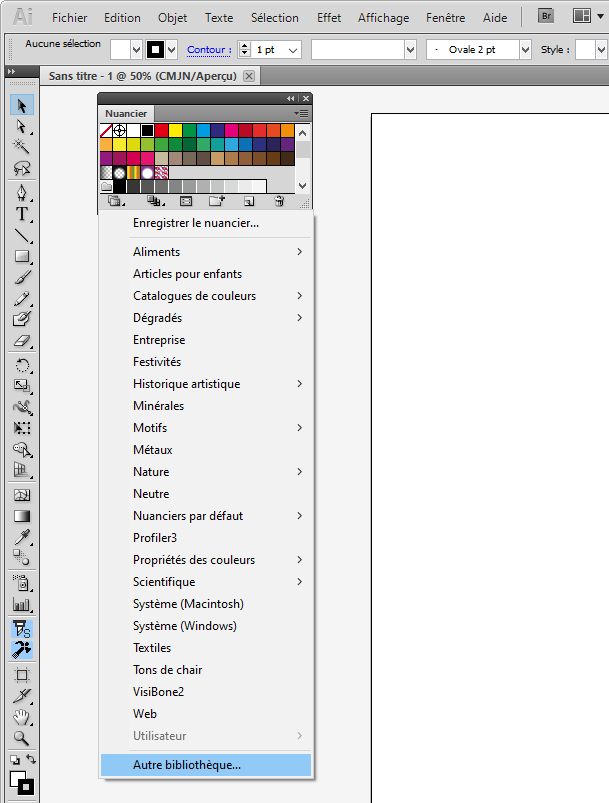Select the Paintbrush tool

pos(22,277)
